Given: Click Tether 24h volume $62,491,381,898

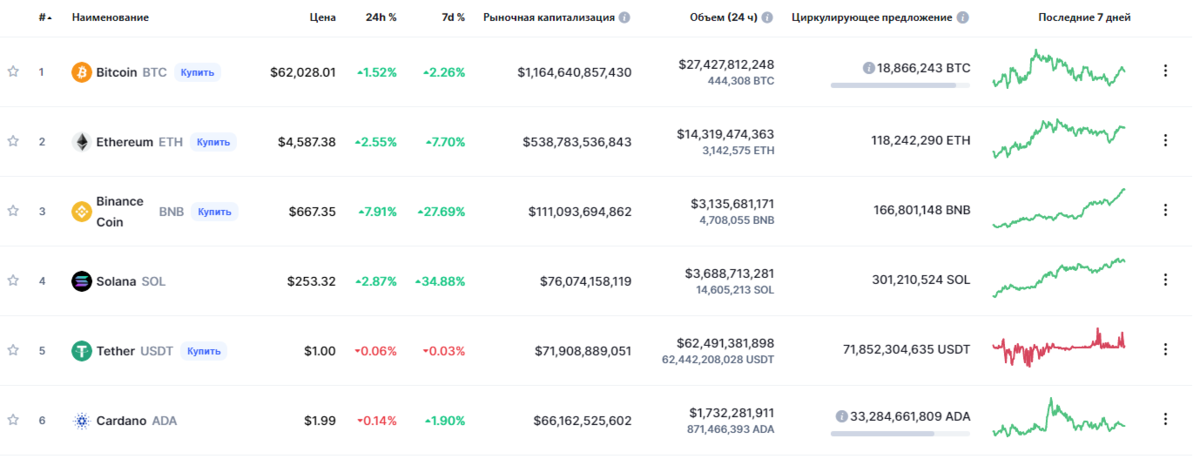Looking at the screenshot, I should [726, 343].
